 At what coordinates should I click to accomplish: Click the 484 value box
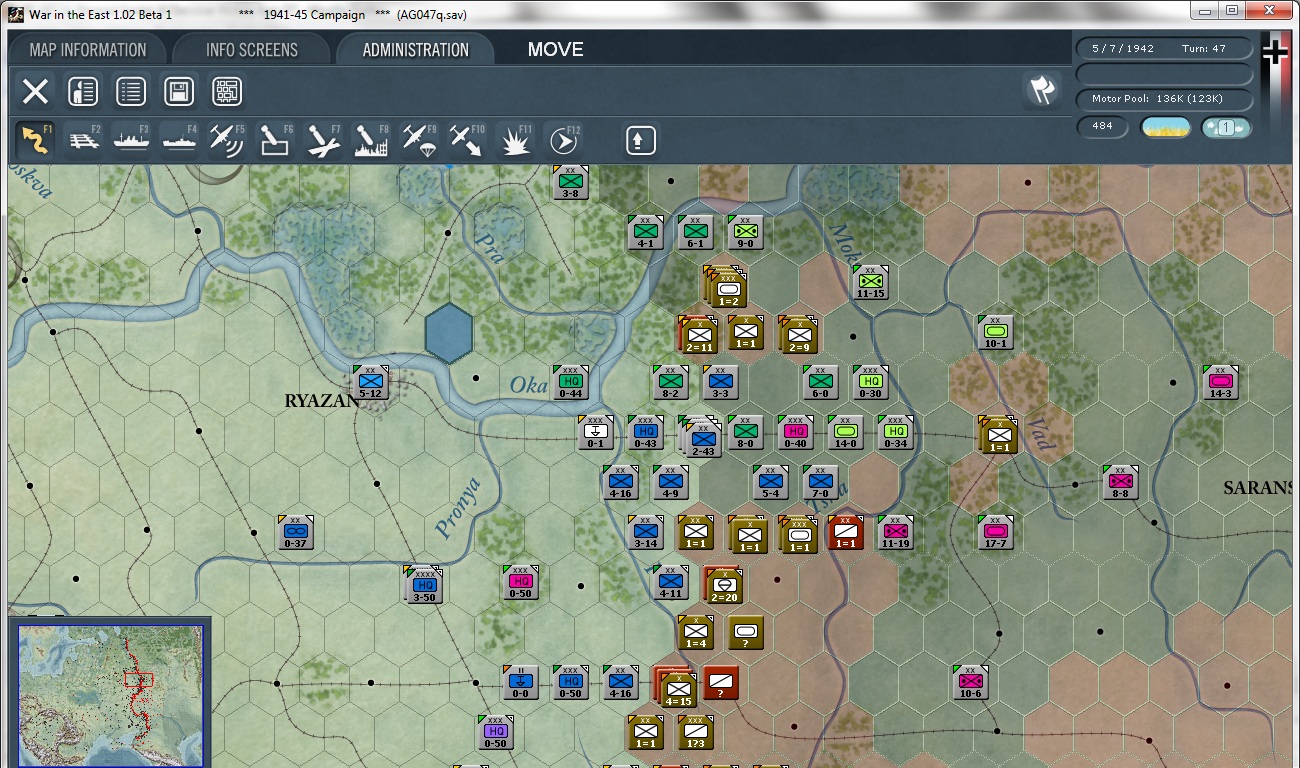click(x=1103, y=127)
